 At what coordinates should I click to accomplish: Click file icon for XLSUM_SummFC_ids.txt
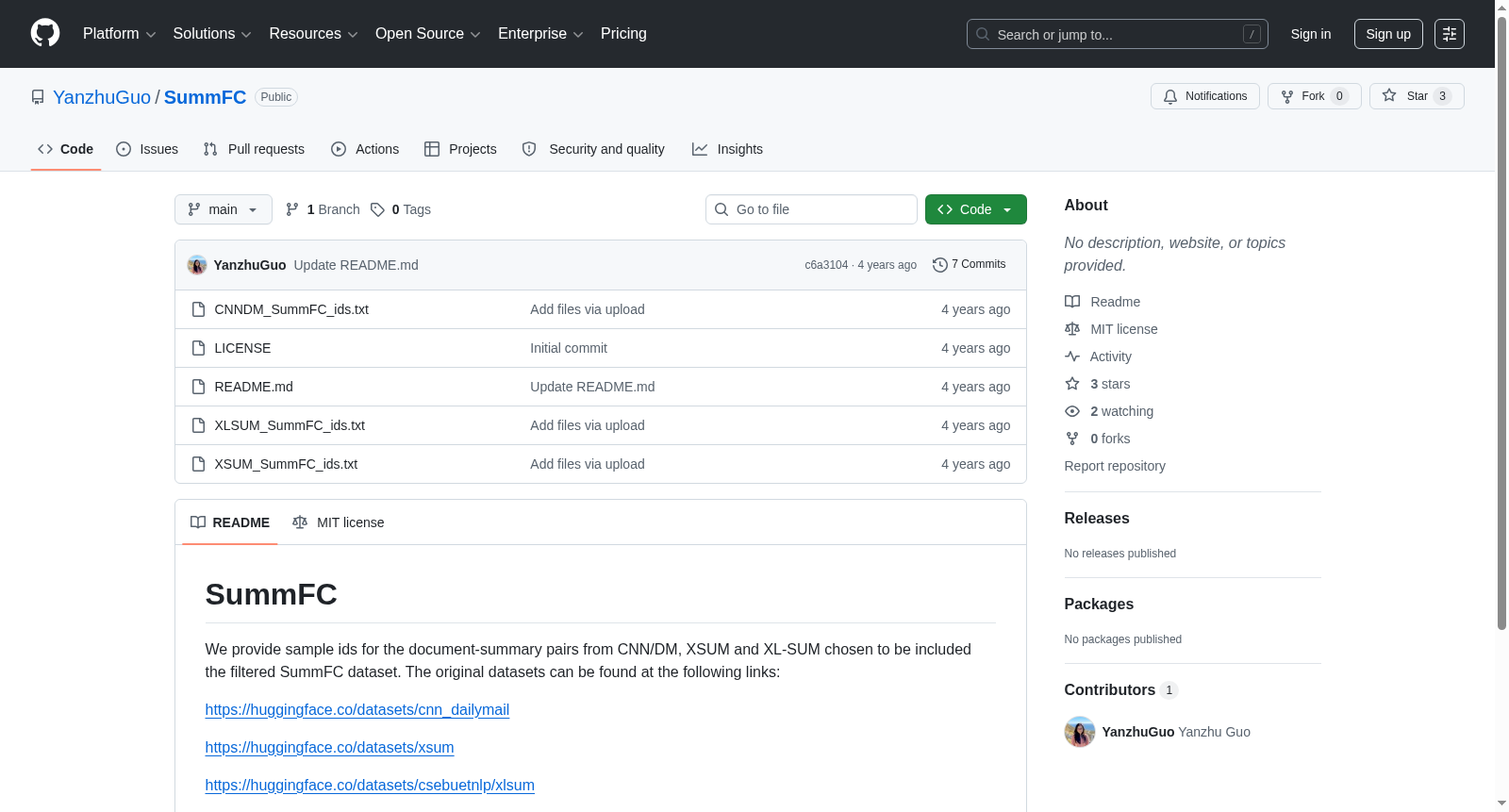(198, 425)
